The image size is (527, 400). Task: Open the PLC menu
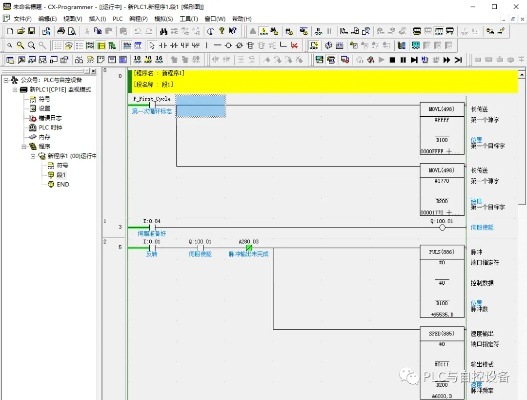click(x=117, y=19)
